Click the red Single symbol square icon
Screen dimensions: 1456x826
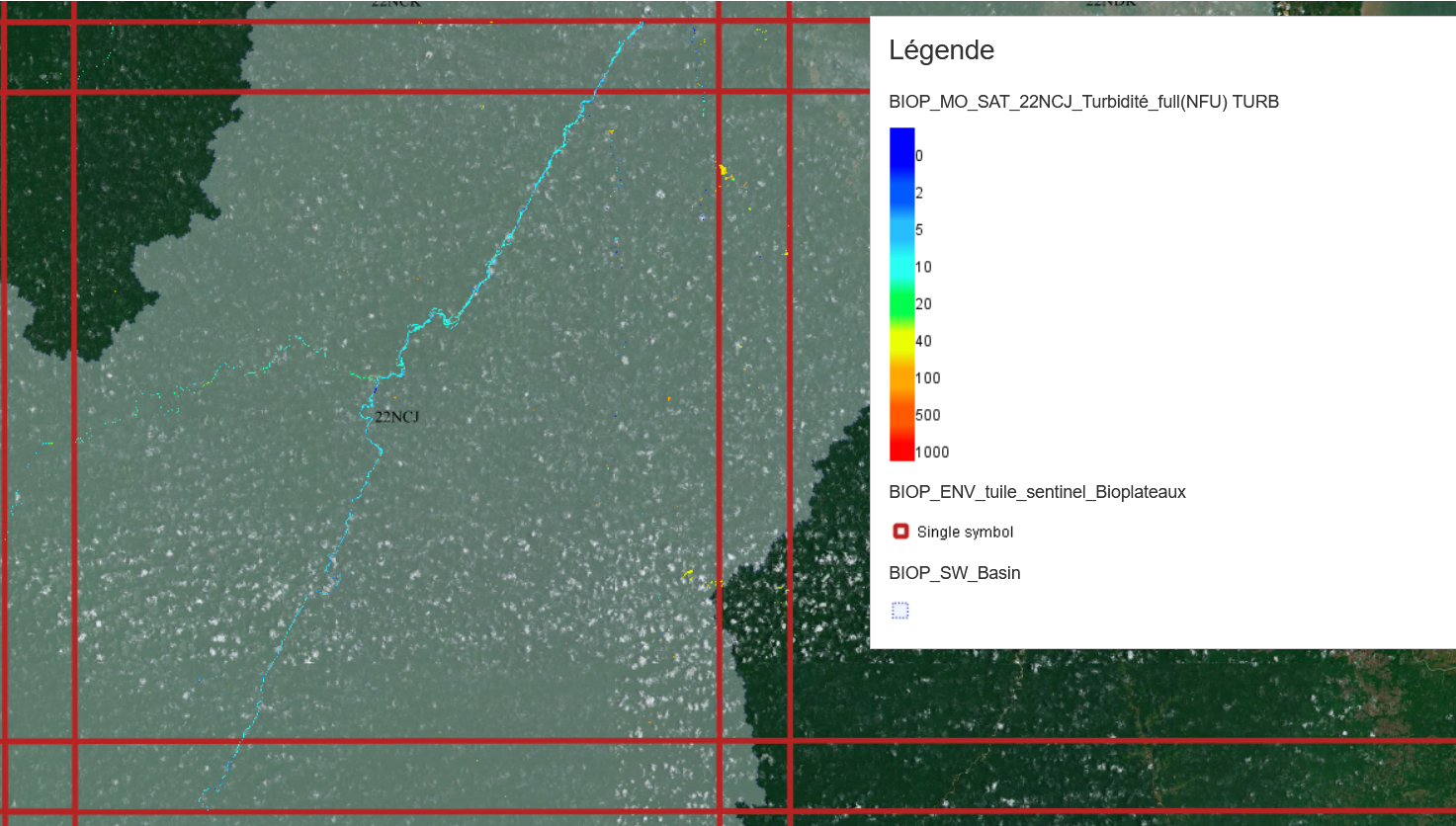click(x=900, y=532)
